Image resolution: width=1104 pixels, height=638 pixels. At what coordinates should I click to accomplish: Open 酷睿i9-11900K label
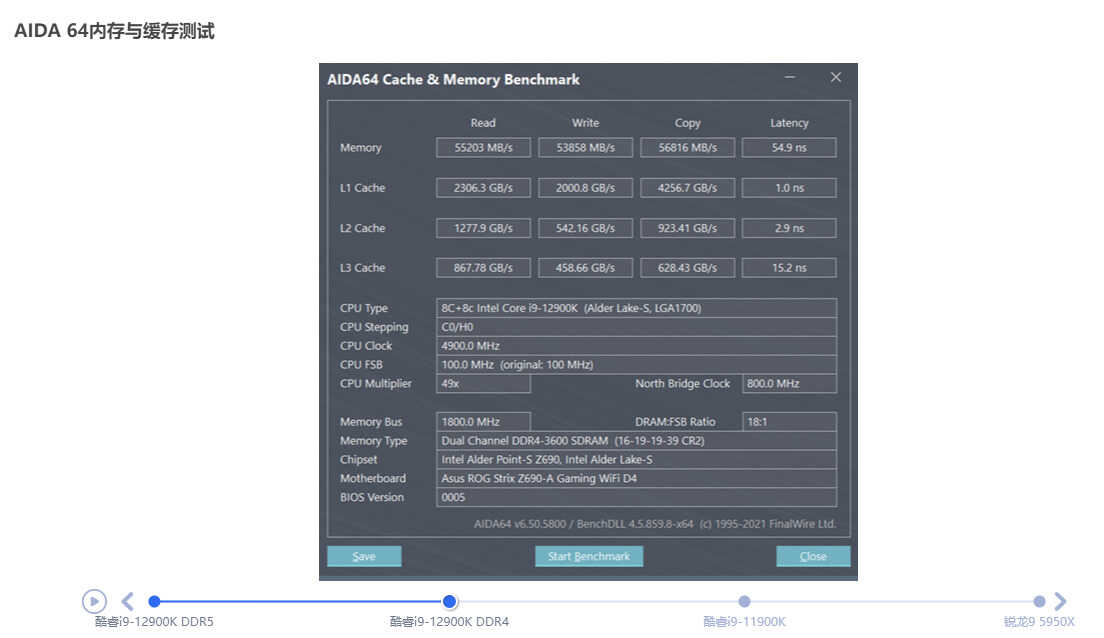click(744, 622)
